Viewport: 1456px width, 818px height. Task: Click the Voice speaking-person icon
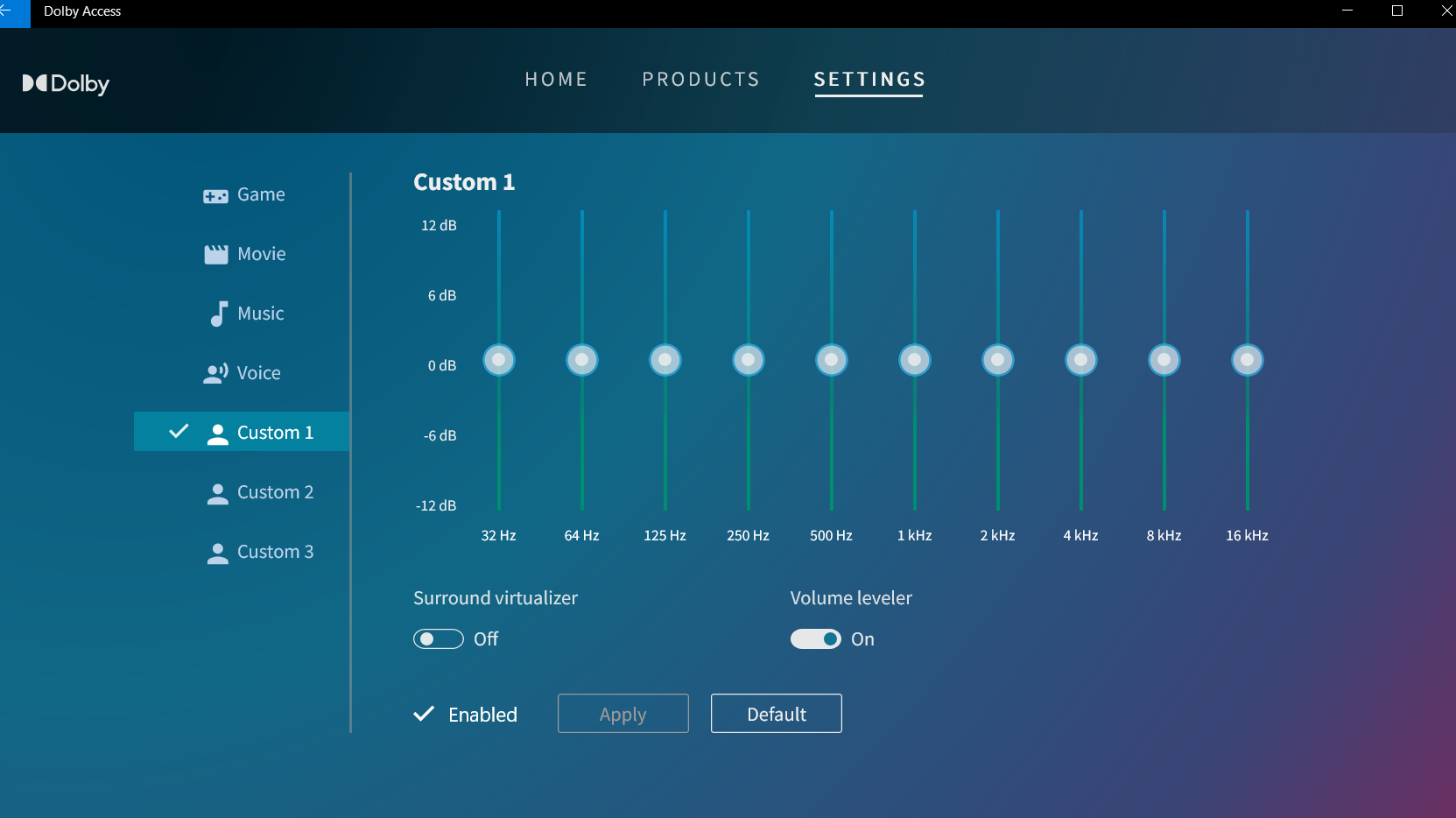click(x=216, y=374)
